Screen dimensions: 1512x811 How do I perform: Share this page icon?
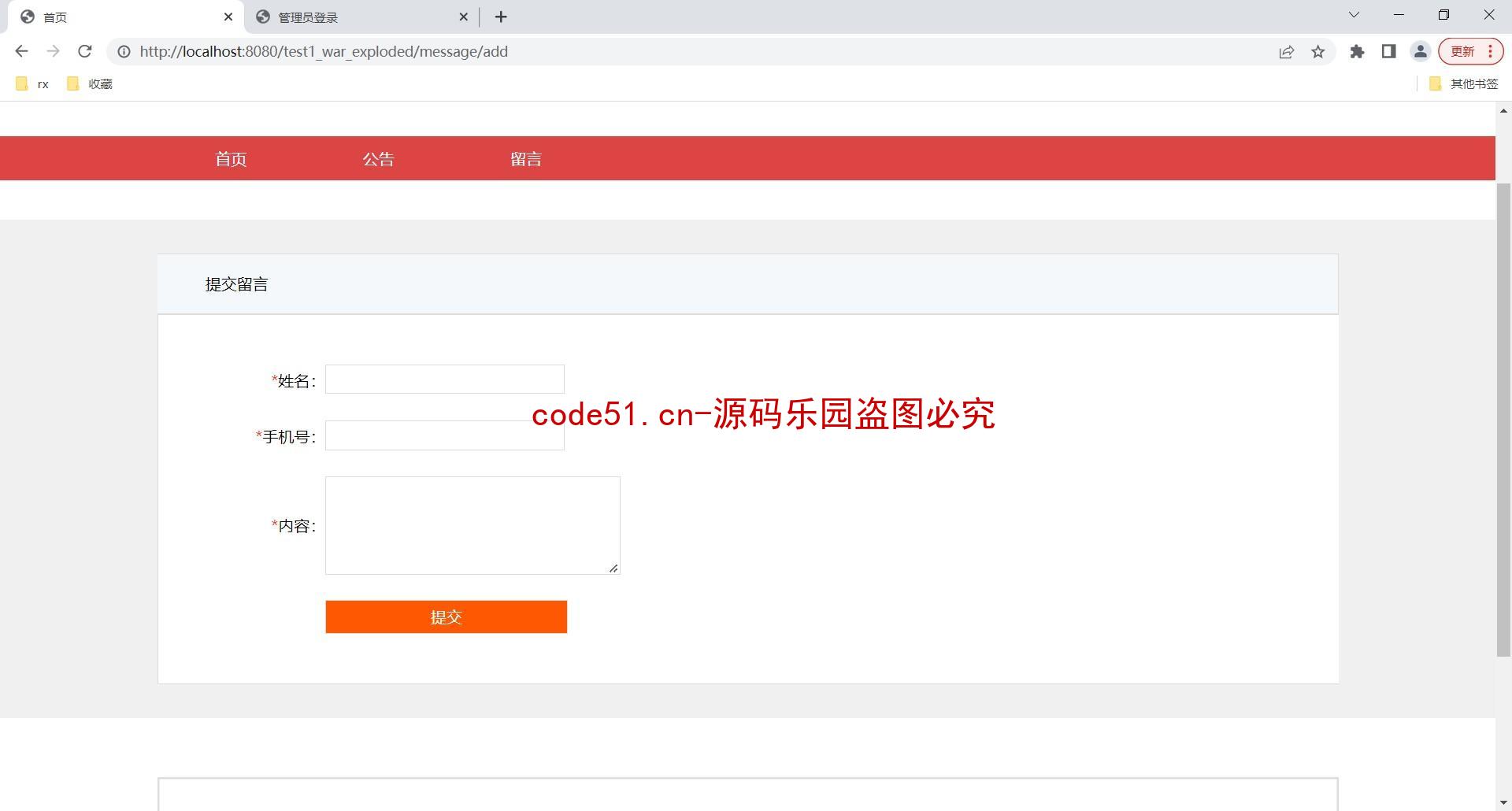(x=1286, y=52)
